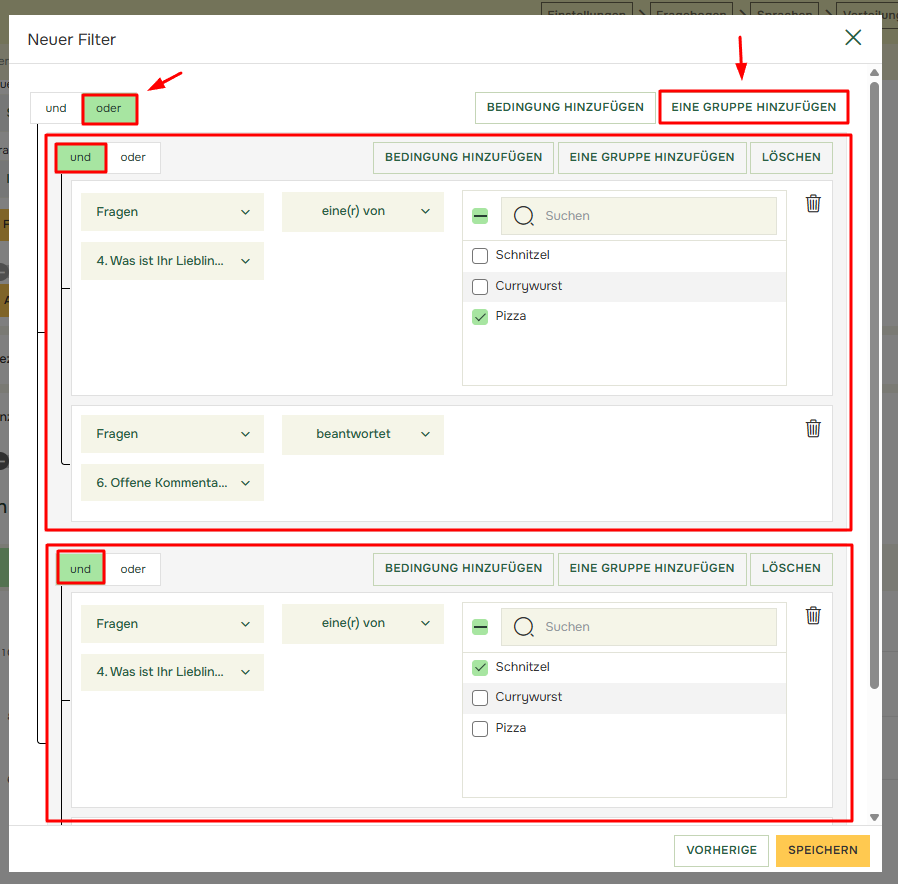Screen dimensions: 898x884
Task: Select 'oder' in the first group's operator toggle
Action: click(x=133, y=158)
